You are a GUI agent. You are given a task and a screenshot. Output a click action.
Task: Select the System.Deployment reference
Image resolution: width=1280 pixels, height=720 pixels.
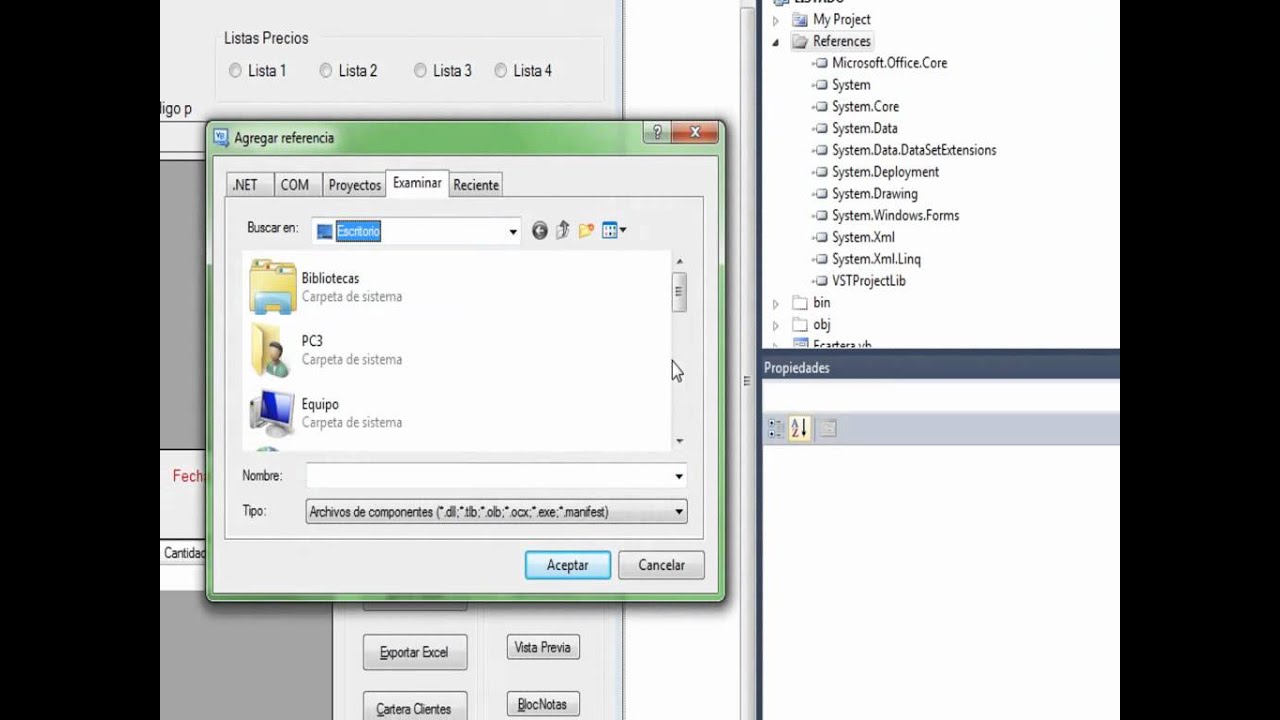pos(885,172)
